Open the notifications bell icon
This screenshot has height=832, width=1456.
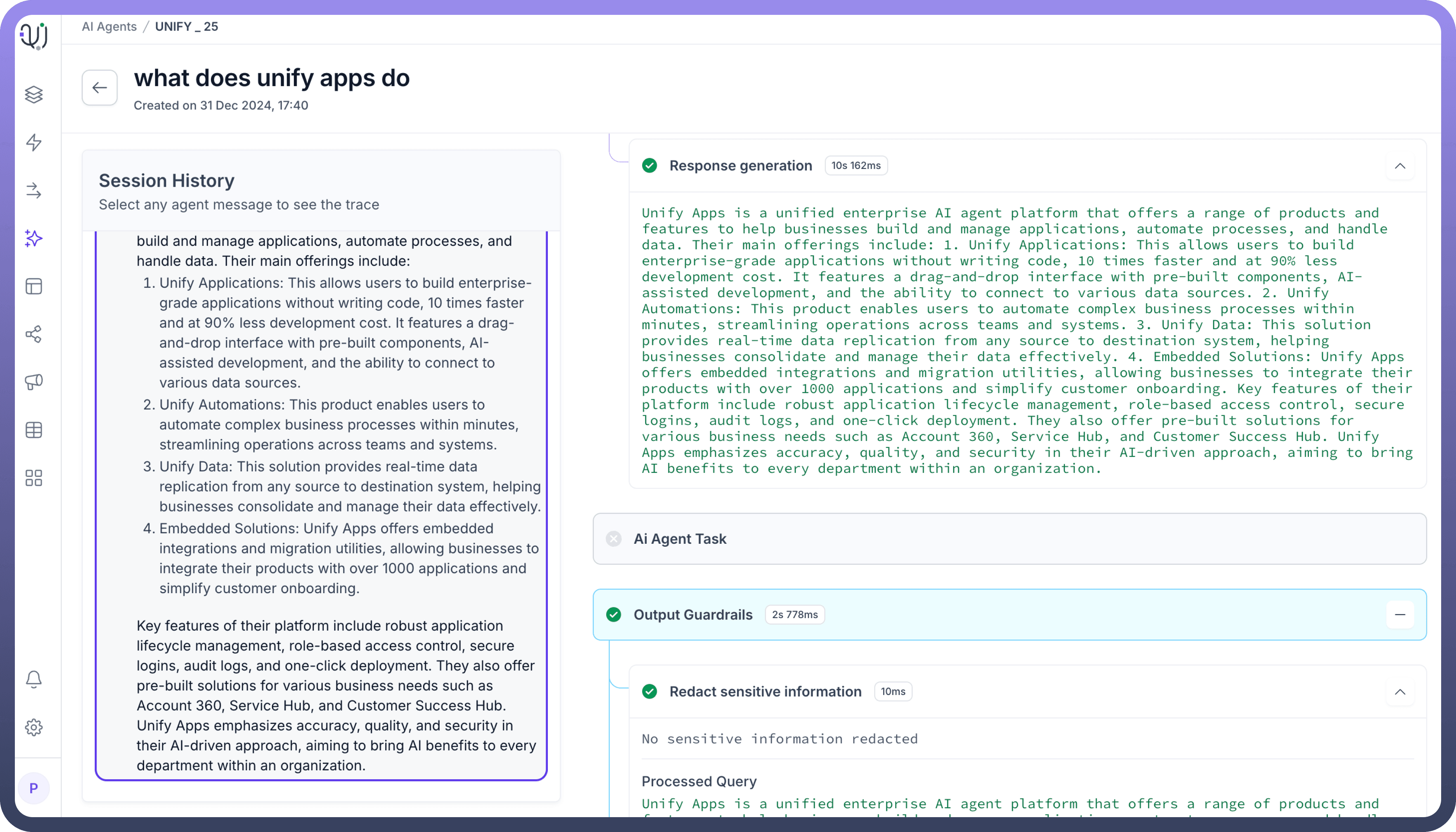tap(34, 679)
